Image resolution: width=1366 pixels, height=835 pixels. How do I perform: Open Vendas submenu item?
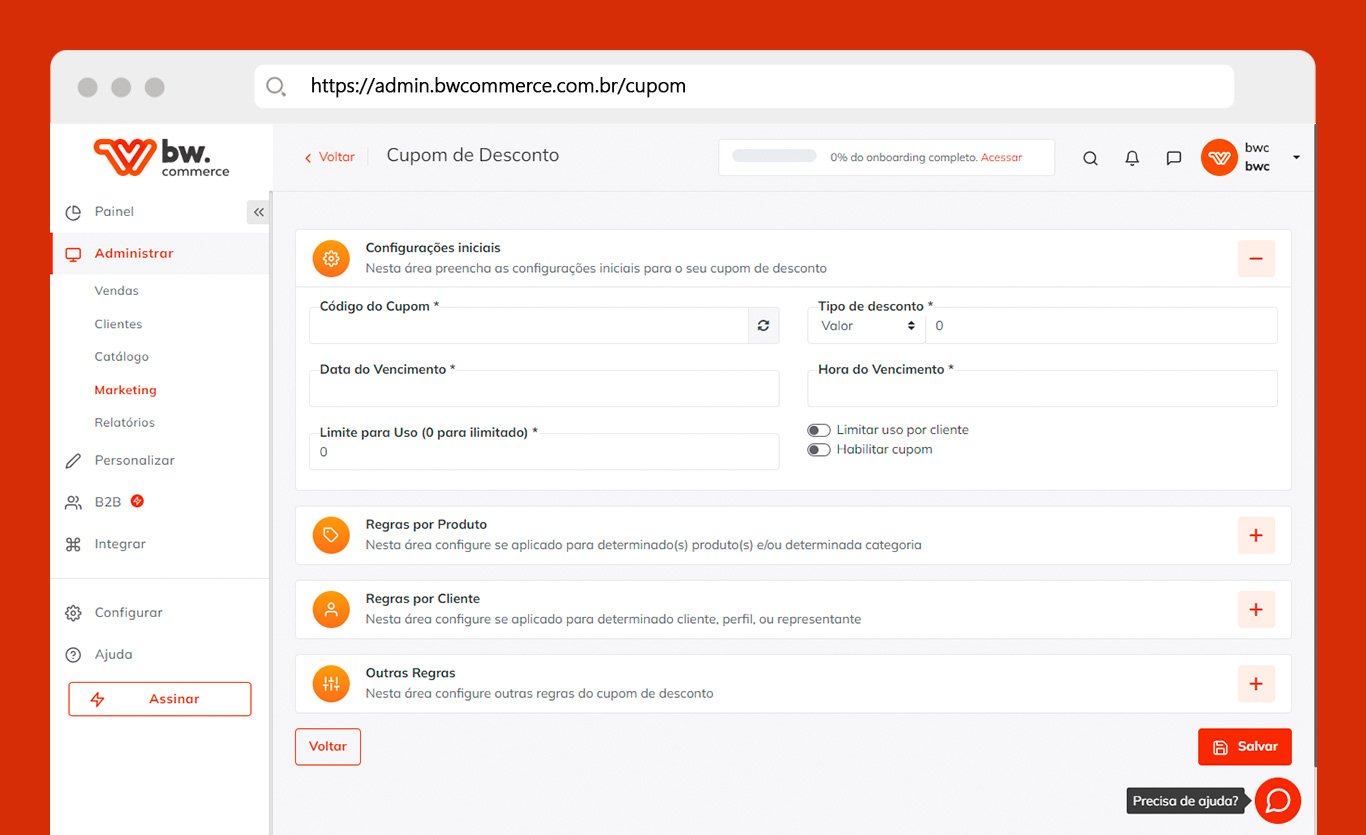116,291
